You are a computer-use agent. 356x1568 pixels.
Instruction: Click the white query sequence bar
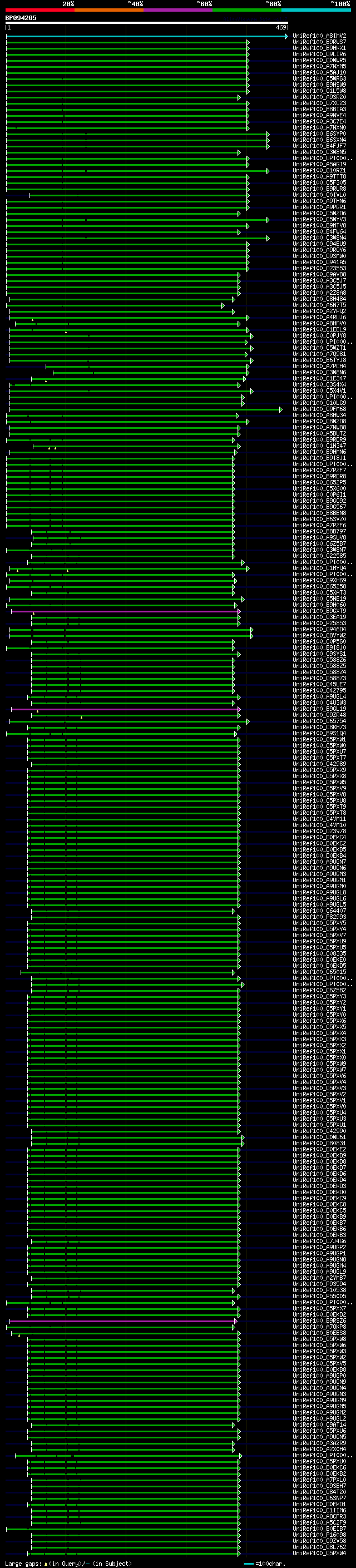(x=147, y=23)
